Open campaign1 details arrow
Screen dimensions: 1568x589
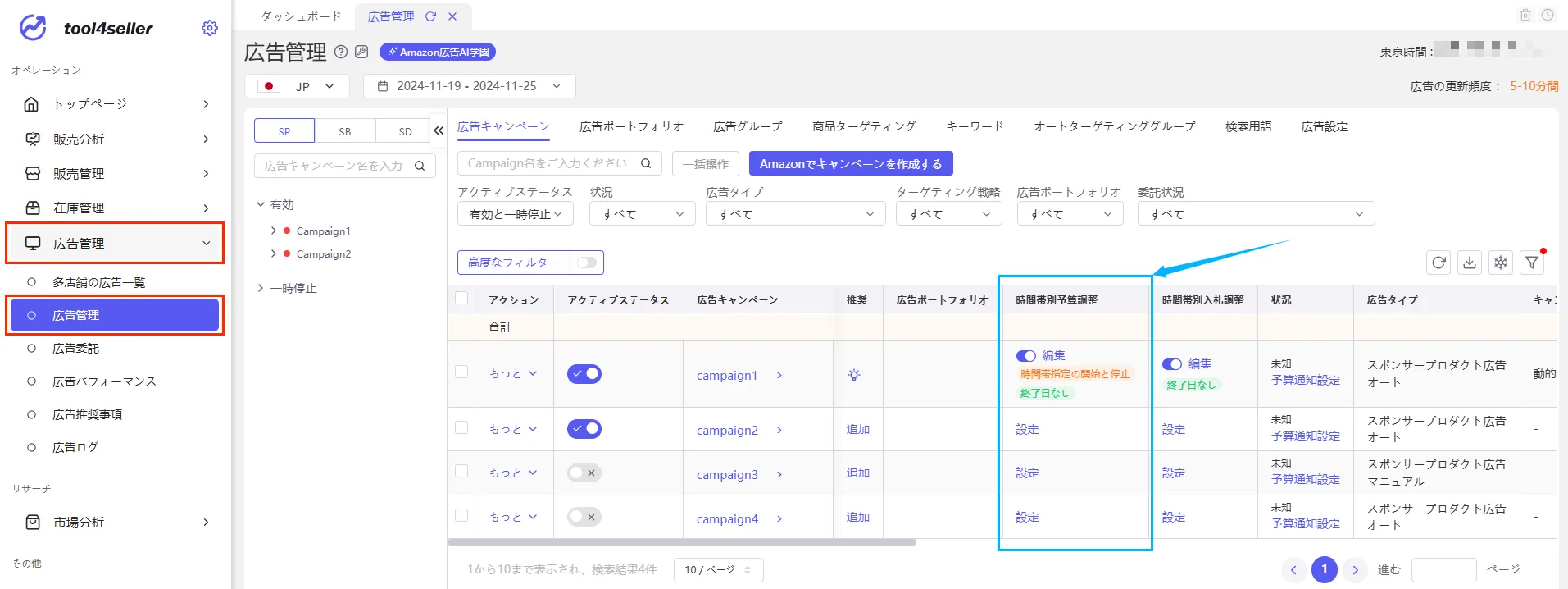779,376
